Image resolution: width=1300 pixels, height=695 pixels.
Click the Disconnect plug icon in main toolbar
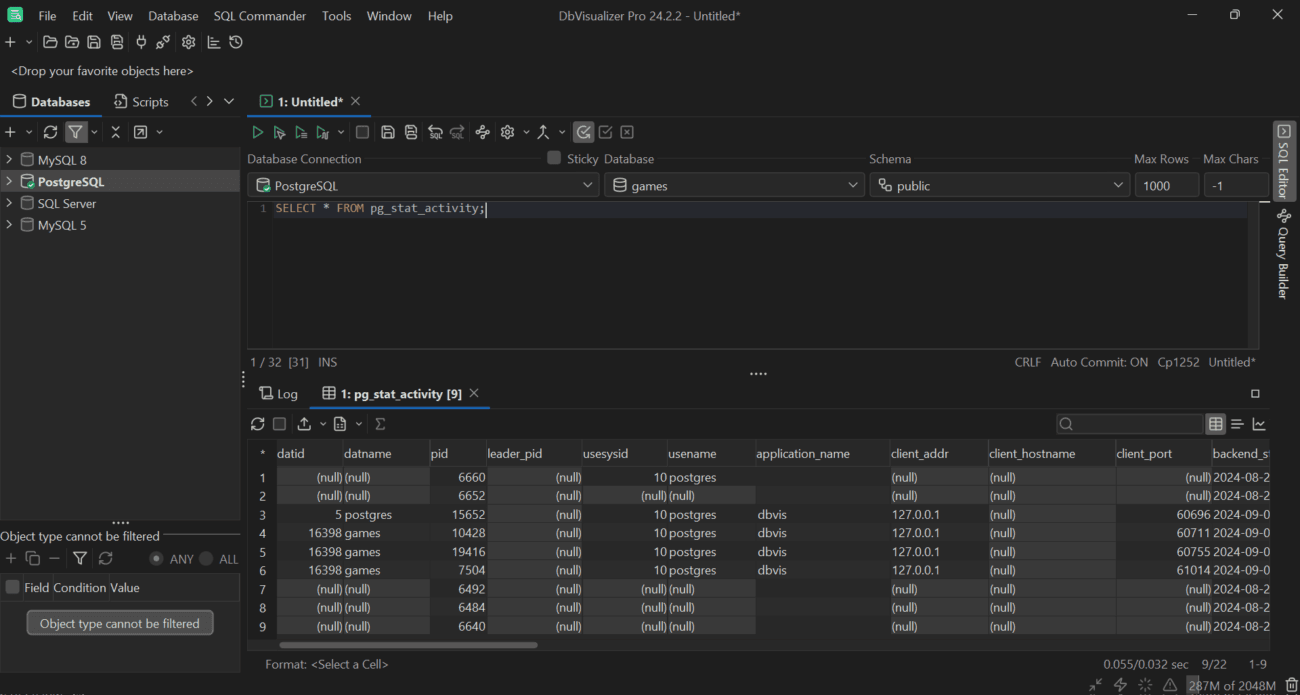click(163, 42)
